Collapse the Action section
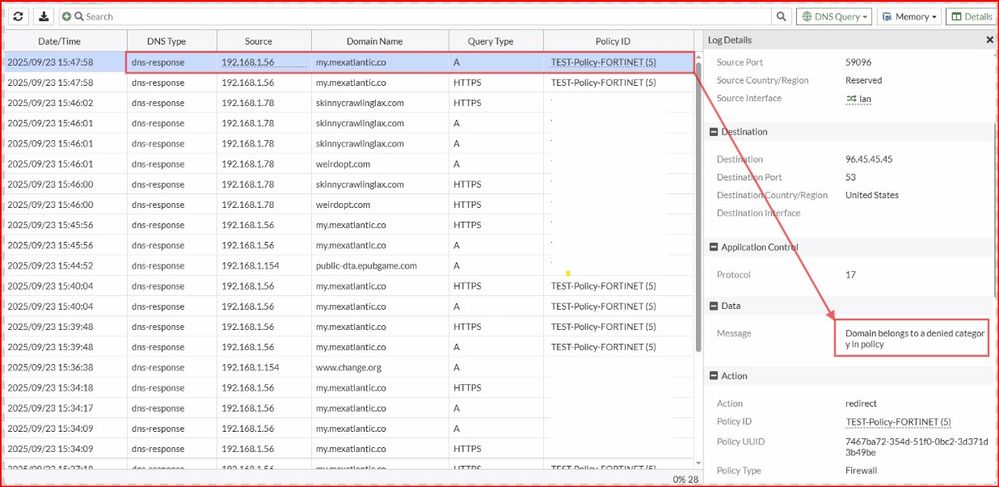This screenshot has width=999, height=487. pos(714,376)
